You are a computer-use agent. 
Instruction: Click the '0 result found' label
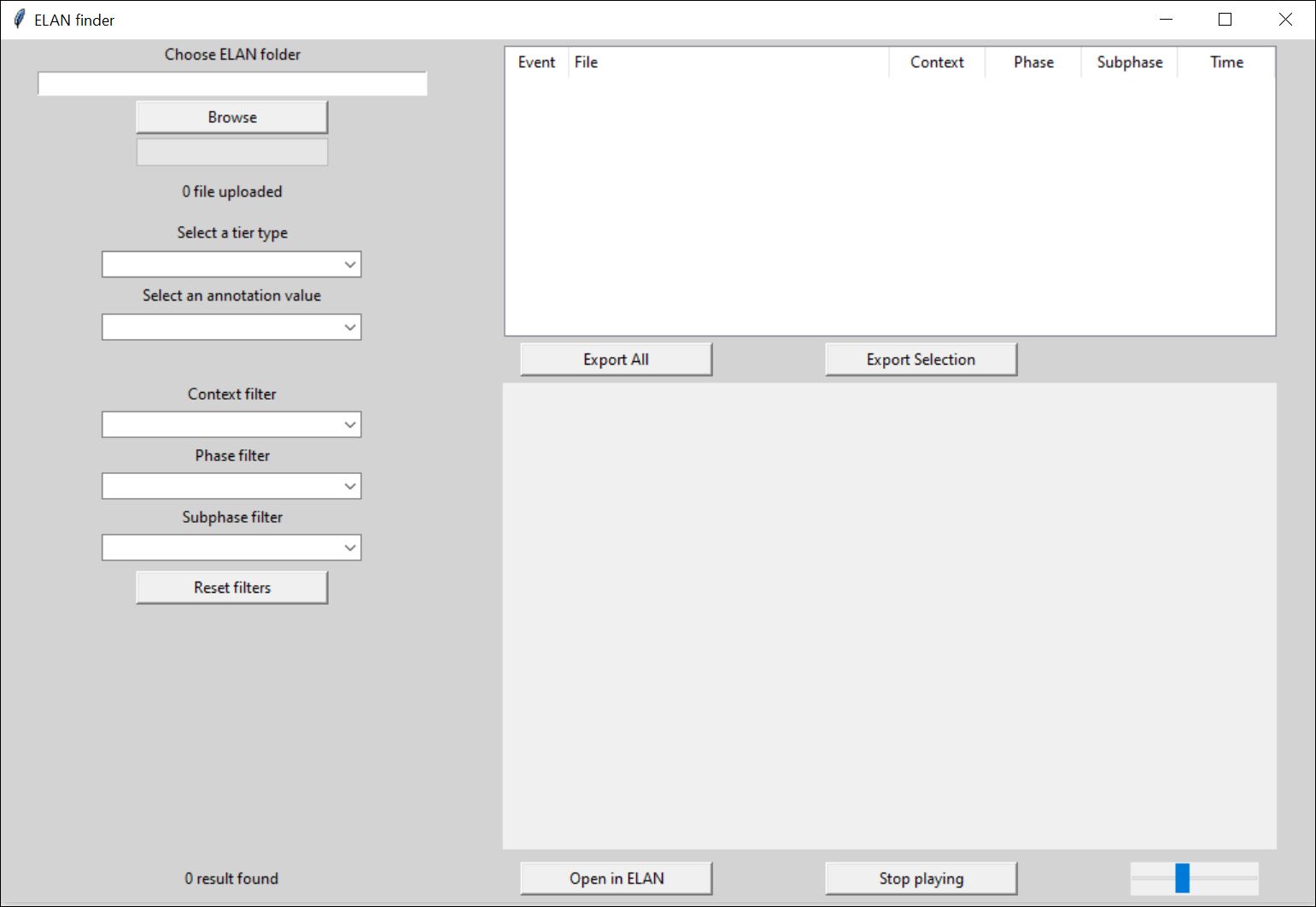click(x=231, y=878)
